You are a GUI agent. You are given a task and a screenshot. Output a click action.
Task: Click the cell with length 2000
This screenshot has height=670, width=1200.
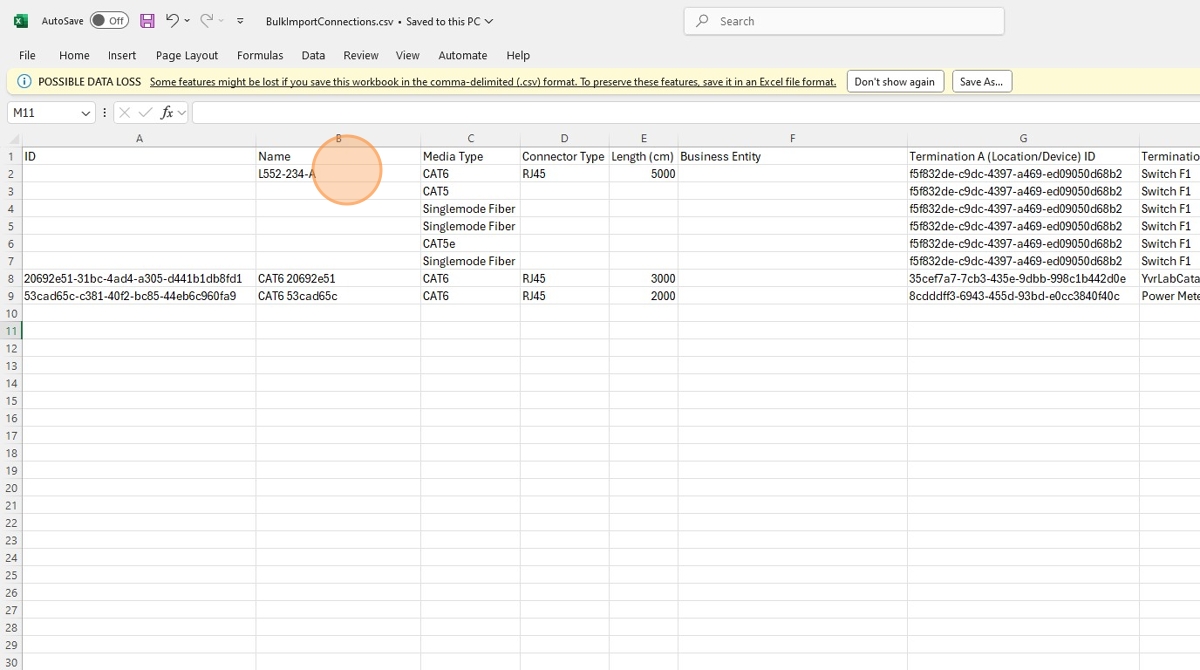point(643,296)
